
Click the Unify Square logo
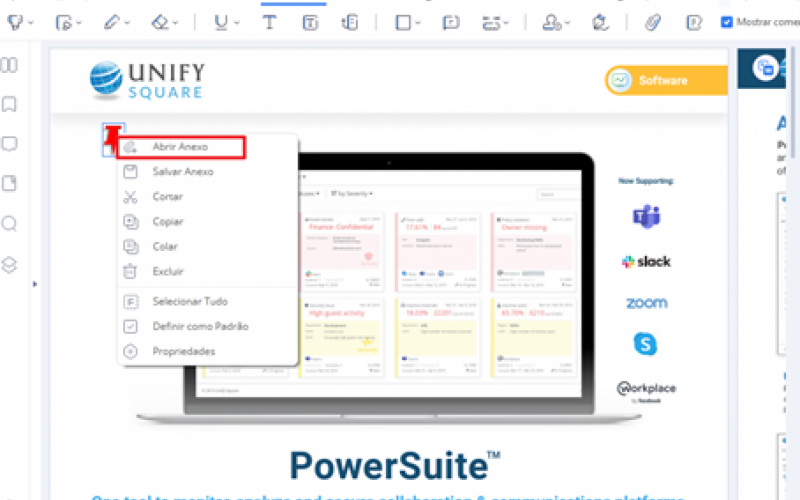click(x=147, y=80)
